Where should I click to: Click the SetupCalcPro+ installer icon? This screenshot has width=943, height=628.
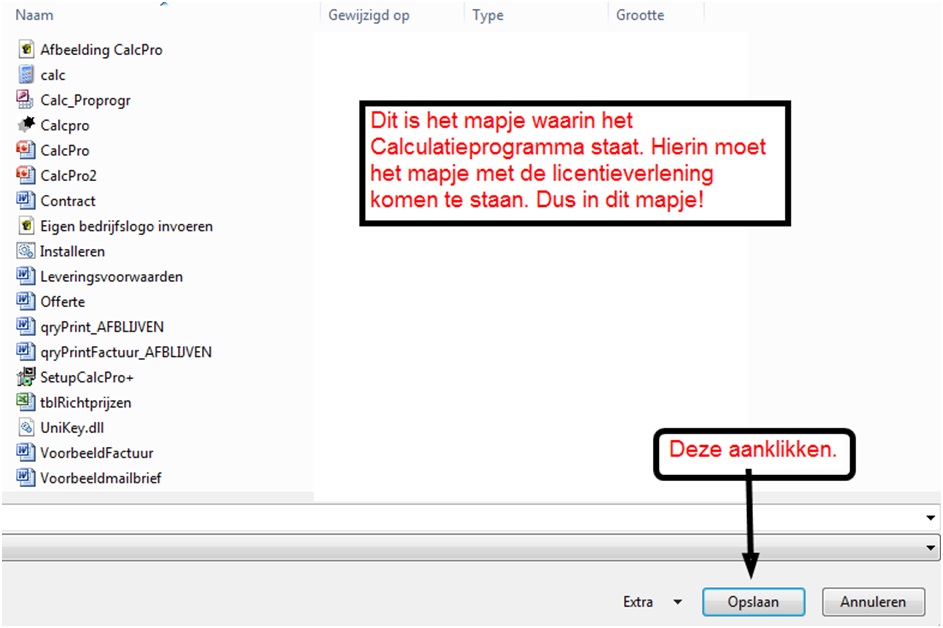(26, 377)
